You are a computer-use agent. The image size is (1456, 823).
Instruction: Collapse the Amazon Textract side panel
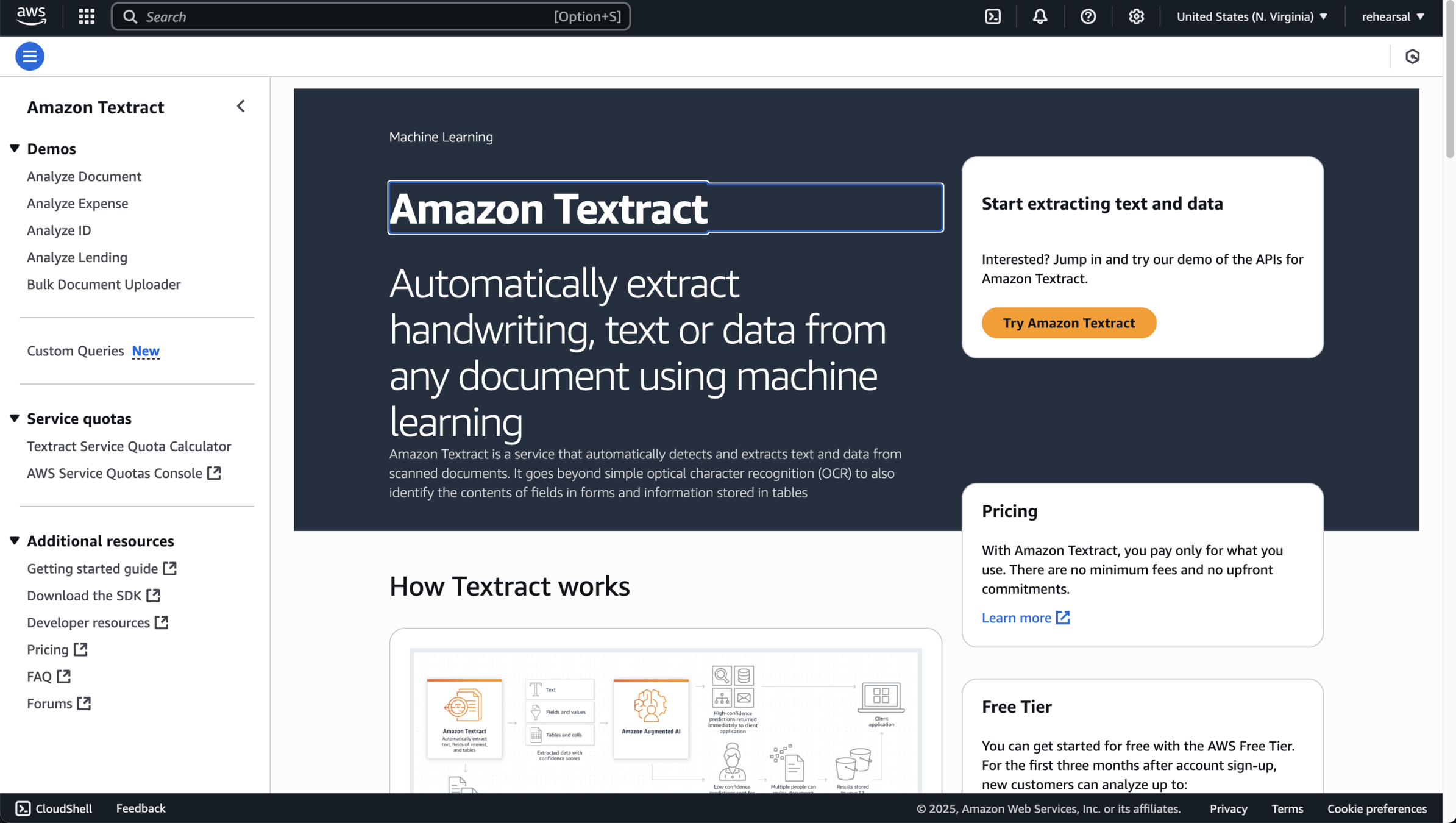241,107
